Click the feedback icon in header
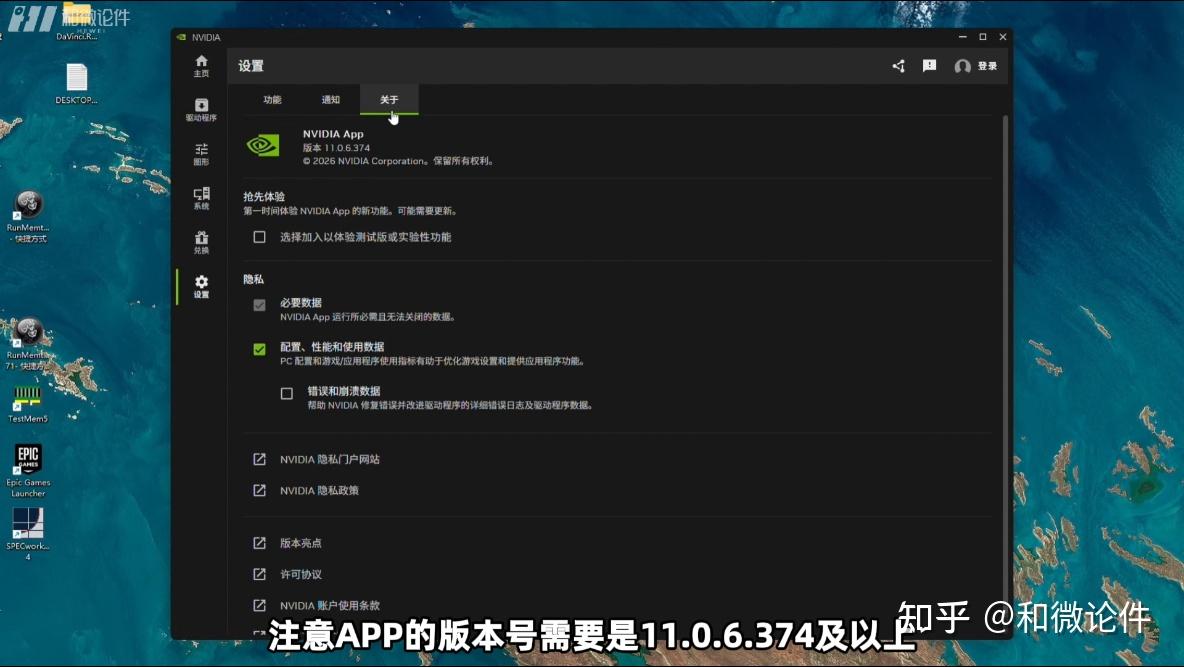1184x667 pixels. [930, 66]
